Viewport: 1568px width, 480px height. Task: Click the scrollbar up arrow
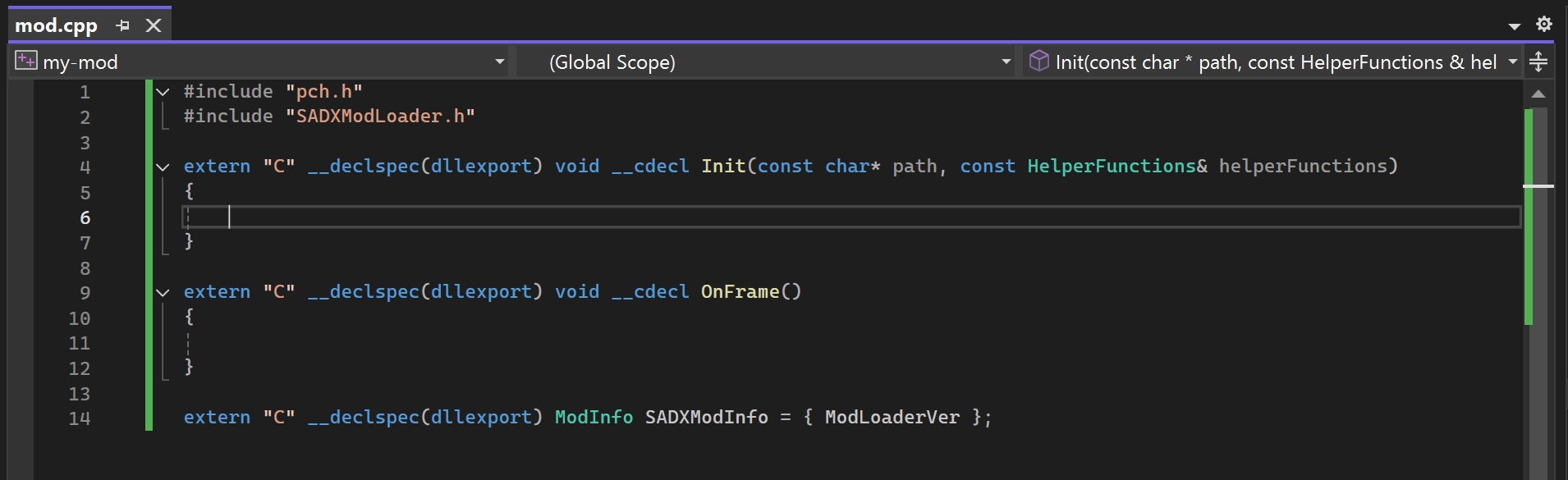coord(1538,94)
